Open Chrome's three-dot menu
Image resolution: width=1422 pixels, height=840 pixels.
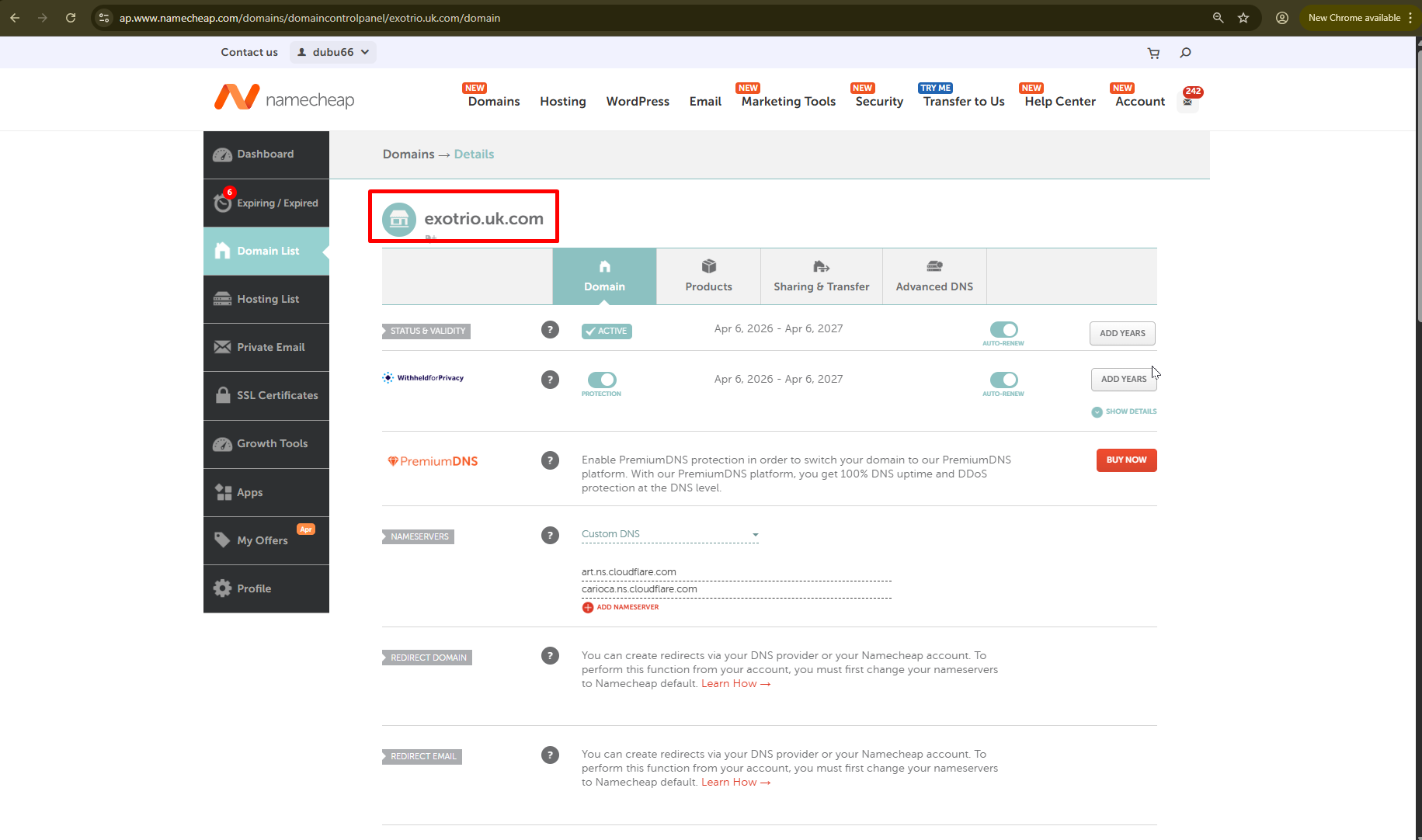click(x=1410, y=18)
